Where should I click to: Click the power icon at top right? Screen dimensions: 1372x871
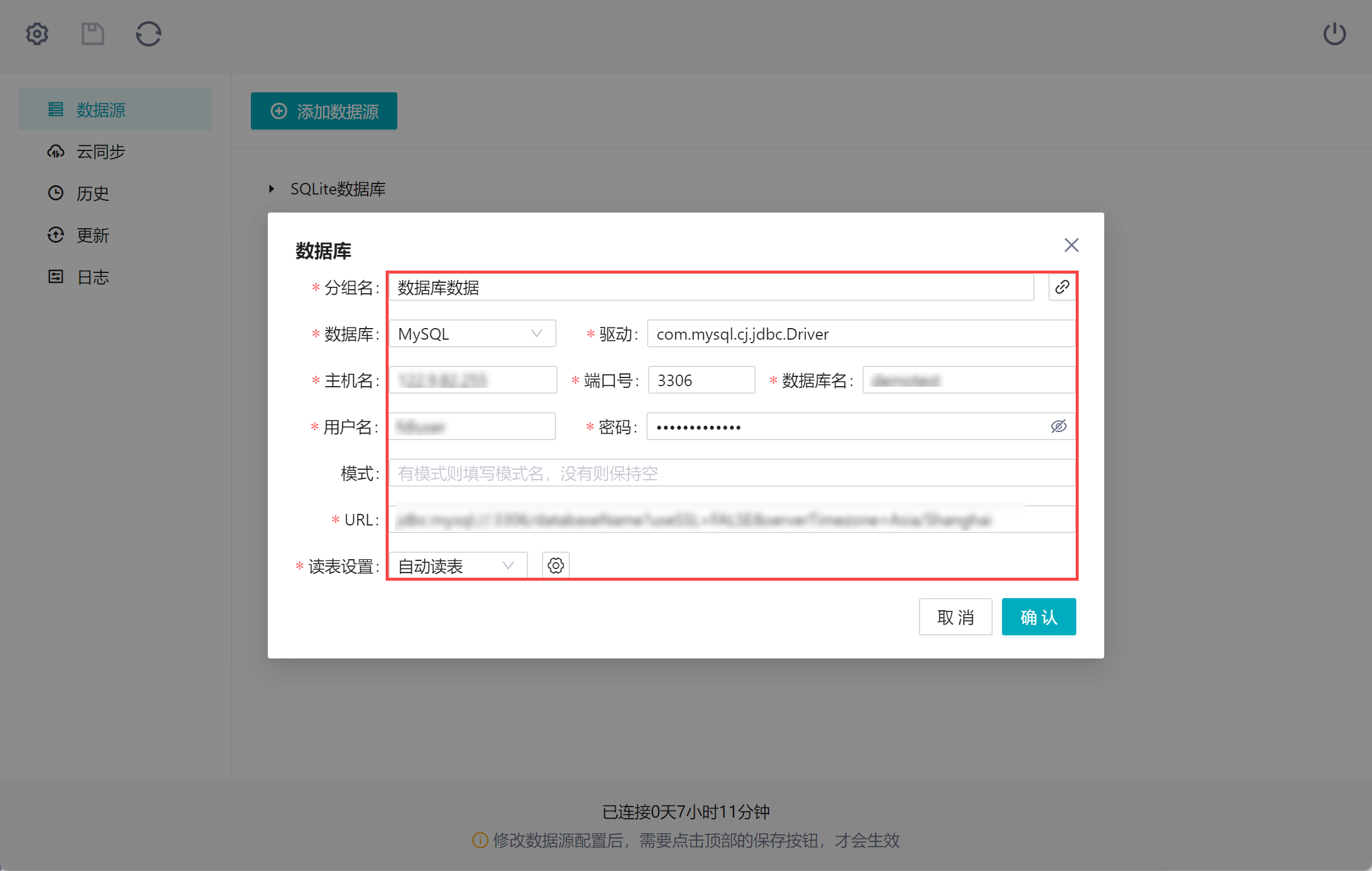point(1334,34)
